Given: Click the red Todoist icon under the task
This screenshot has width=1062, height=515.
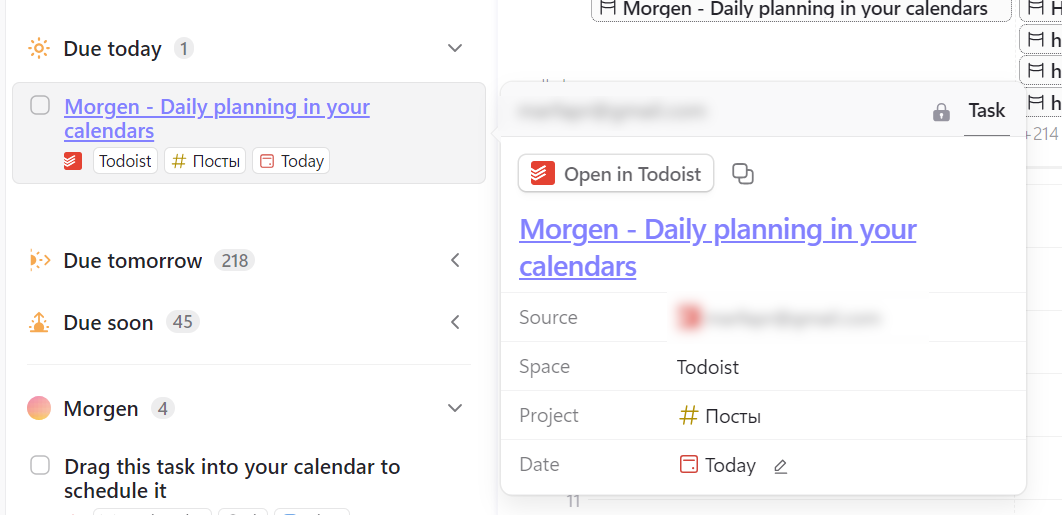Looking at the screenshot, I should pos(72,161).
